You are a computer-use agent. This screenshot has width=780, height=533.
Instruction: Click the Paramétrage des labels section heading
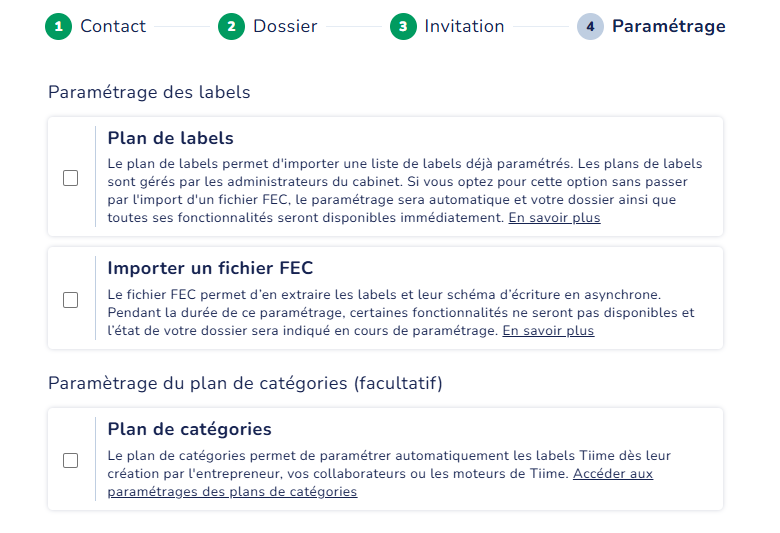[149, 93]
